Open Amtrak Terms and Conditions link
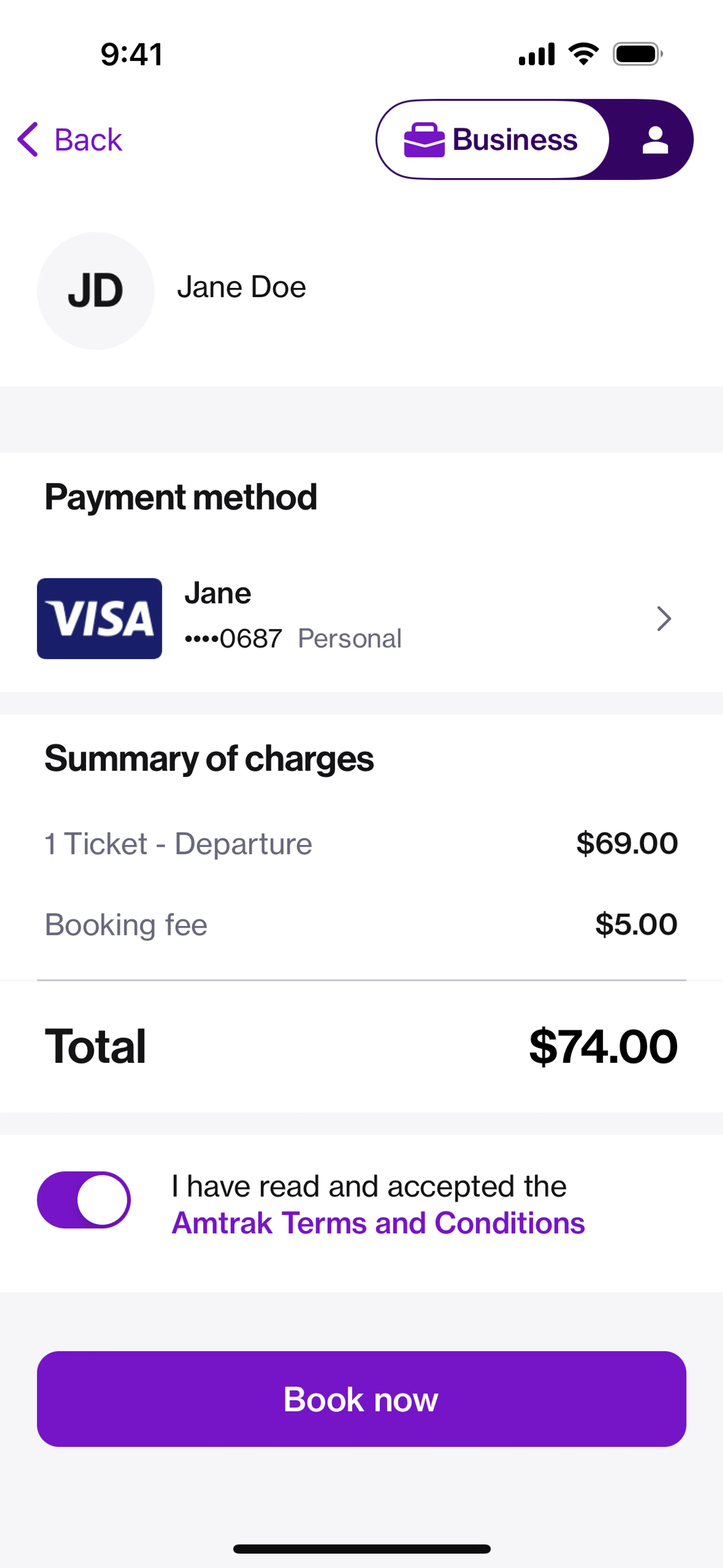Image resolution: width=723 pixels, height=1568 pixels. tap(378, 1223)
